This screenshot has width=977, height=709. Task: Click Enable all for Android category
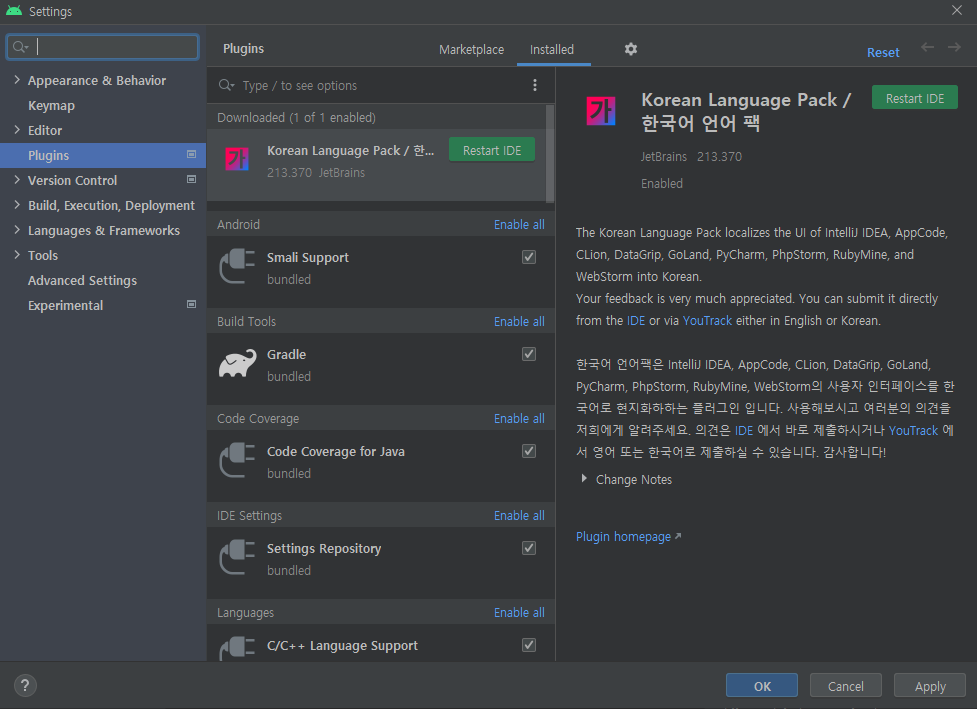click(519, 224)
